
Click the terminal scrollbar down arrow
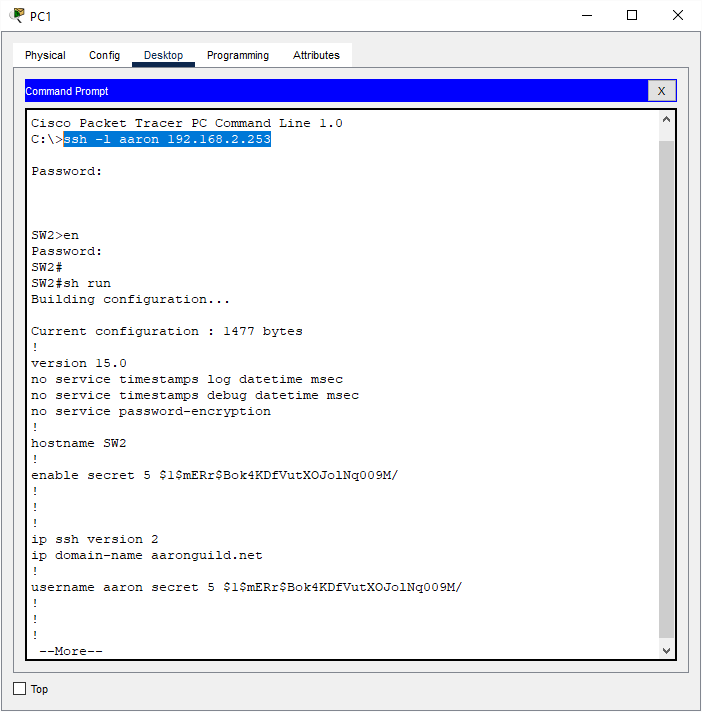[x=667, y=651]
